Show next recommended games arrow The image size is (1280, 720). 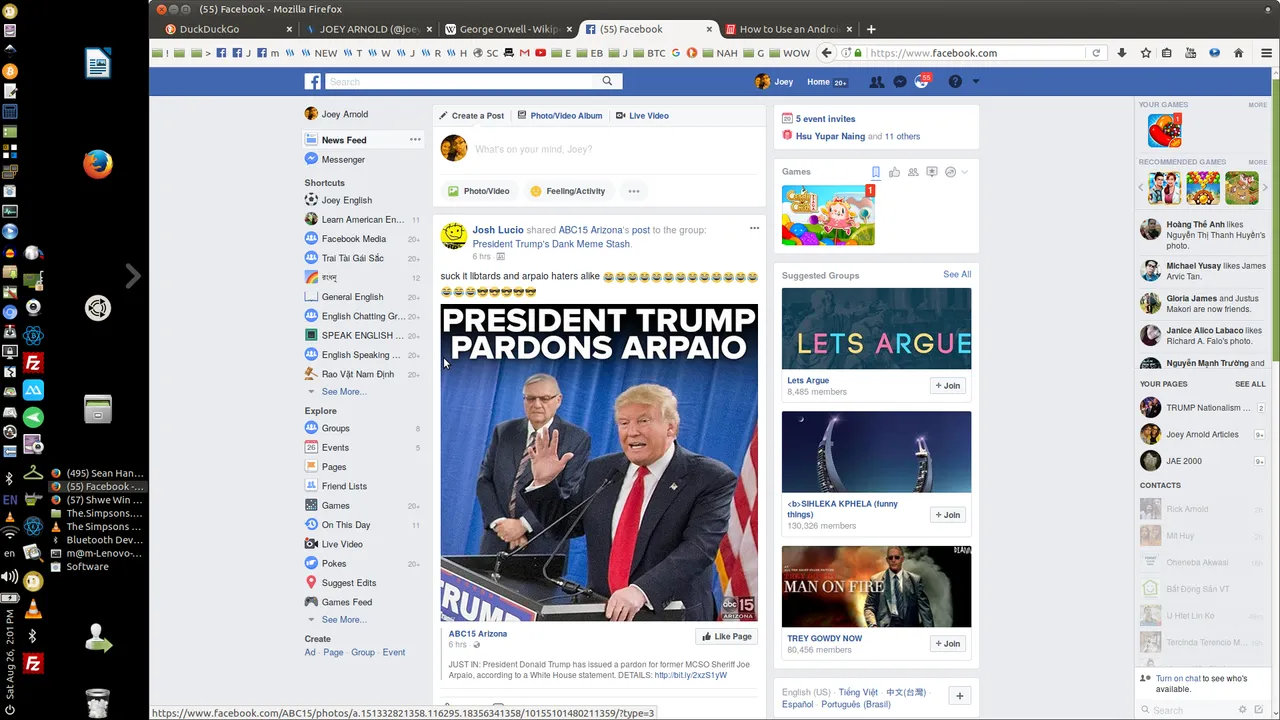pos(1265,187)
